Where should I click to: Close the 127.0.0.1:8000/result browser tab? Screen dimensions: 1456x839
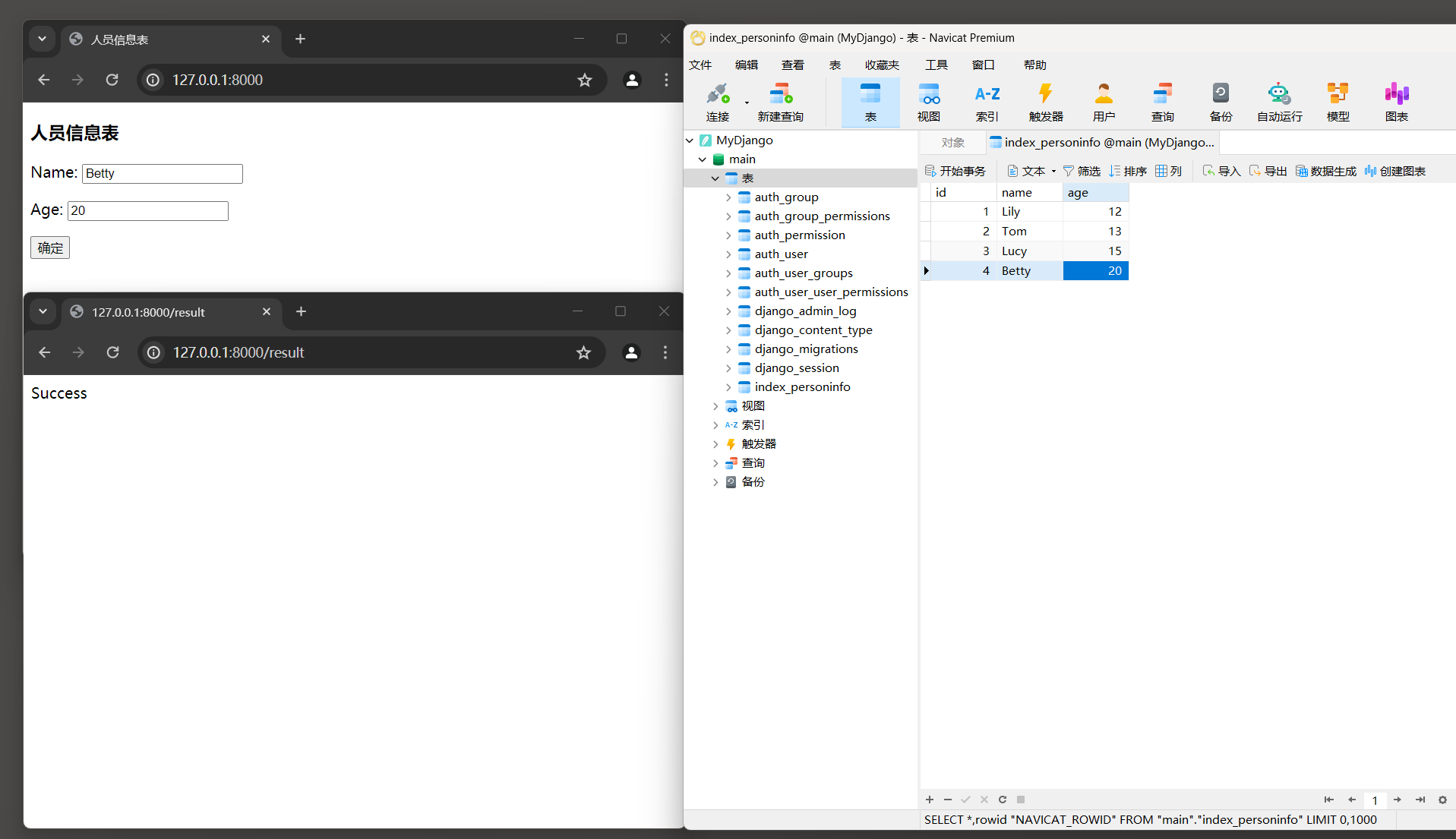point(267,311)
